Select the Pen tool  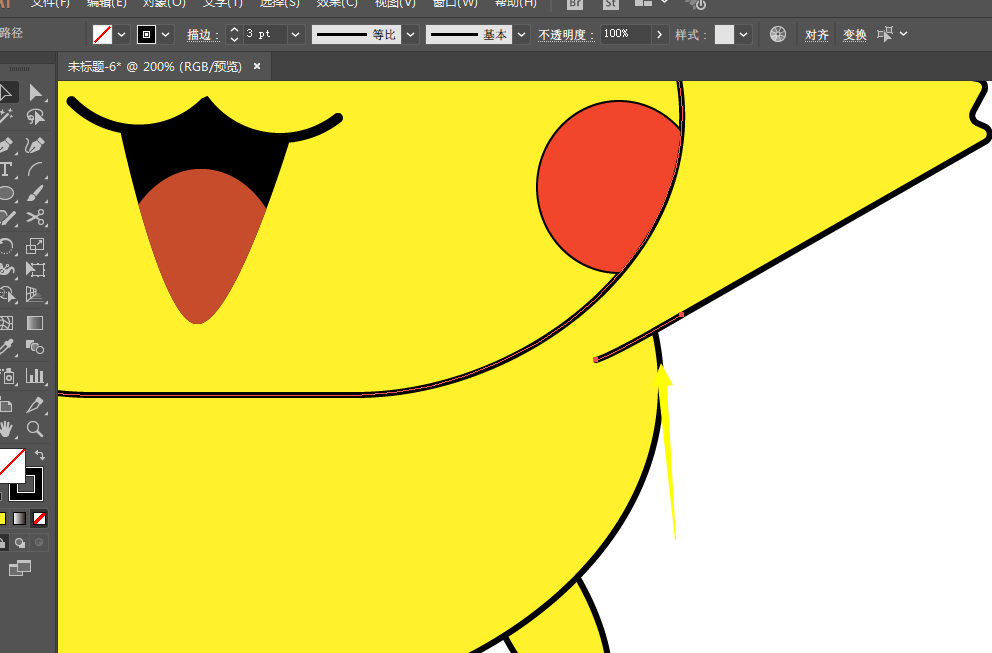6,146
